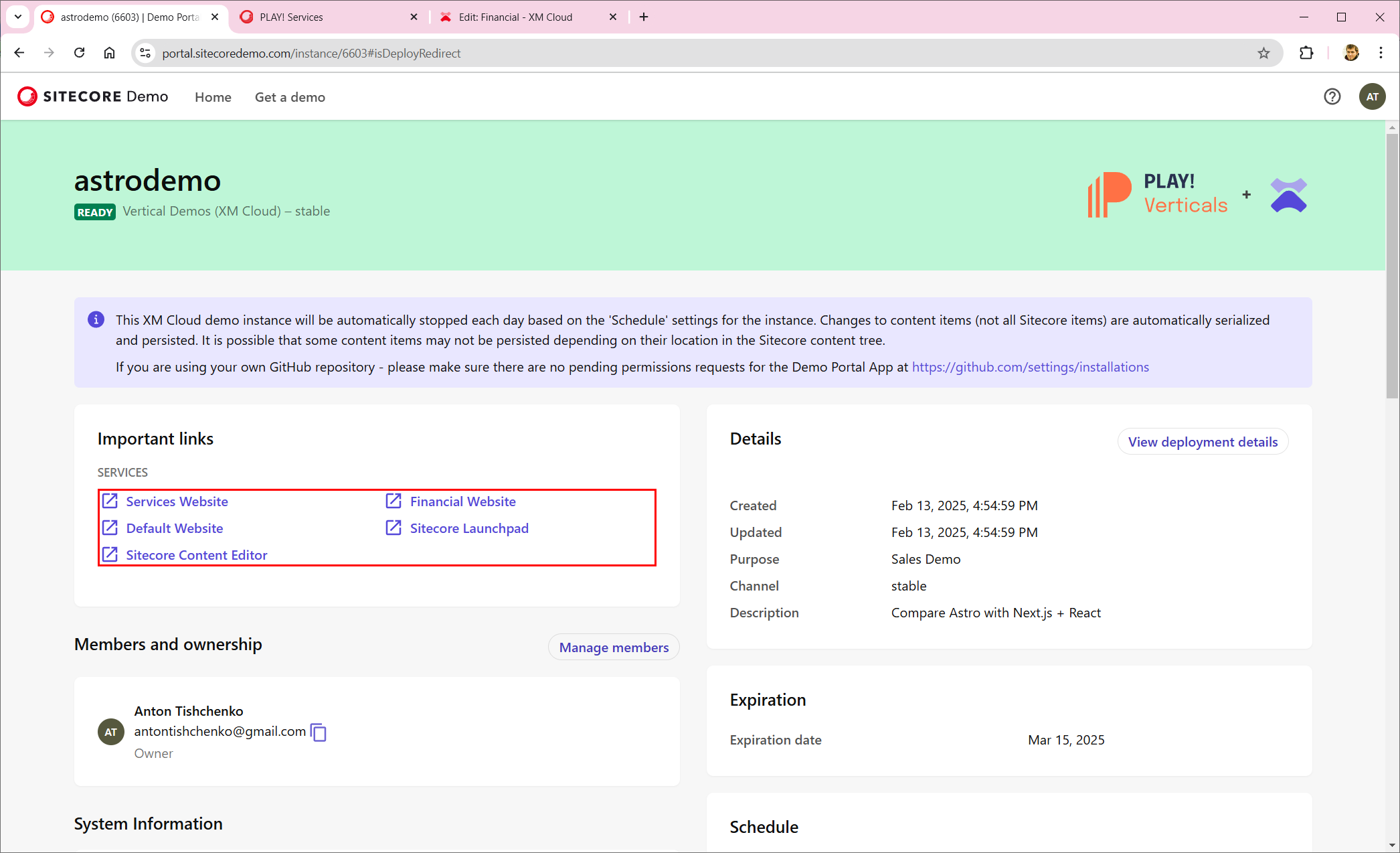This screenshot has height=853, width=1400.
Task: Click the browser home icon
Action: (109, 53)
